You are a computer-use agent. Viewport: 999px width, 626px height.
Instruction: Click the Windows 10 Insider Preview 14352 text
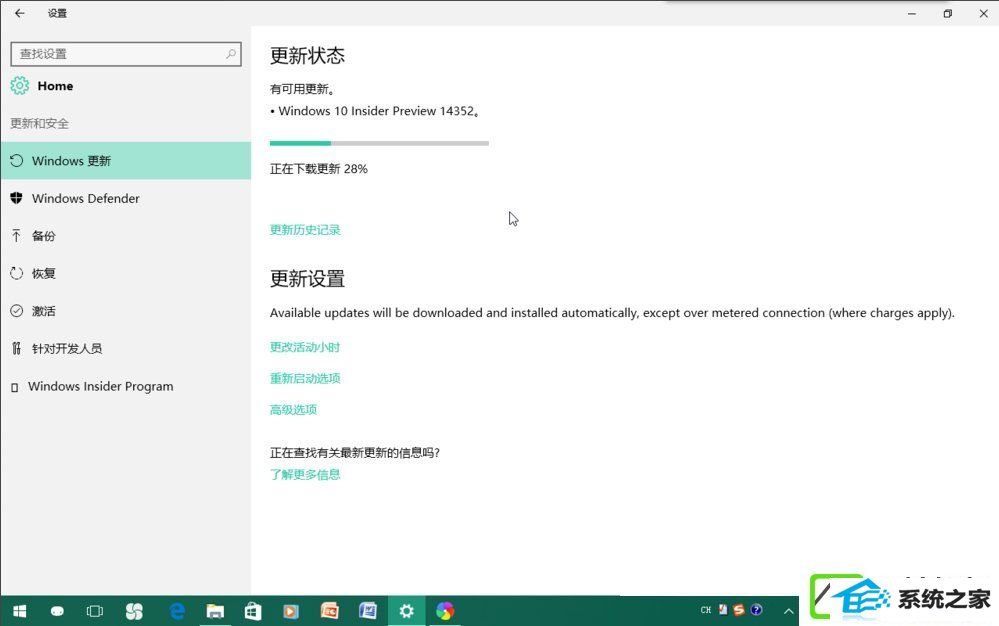click(x=378, y=111)
